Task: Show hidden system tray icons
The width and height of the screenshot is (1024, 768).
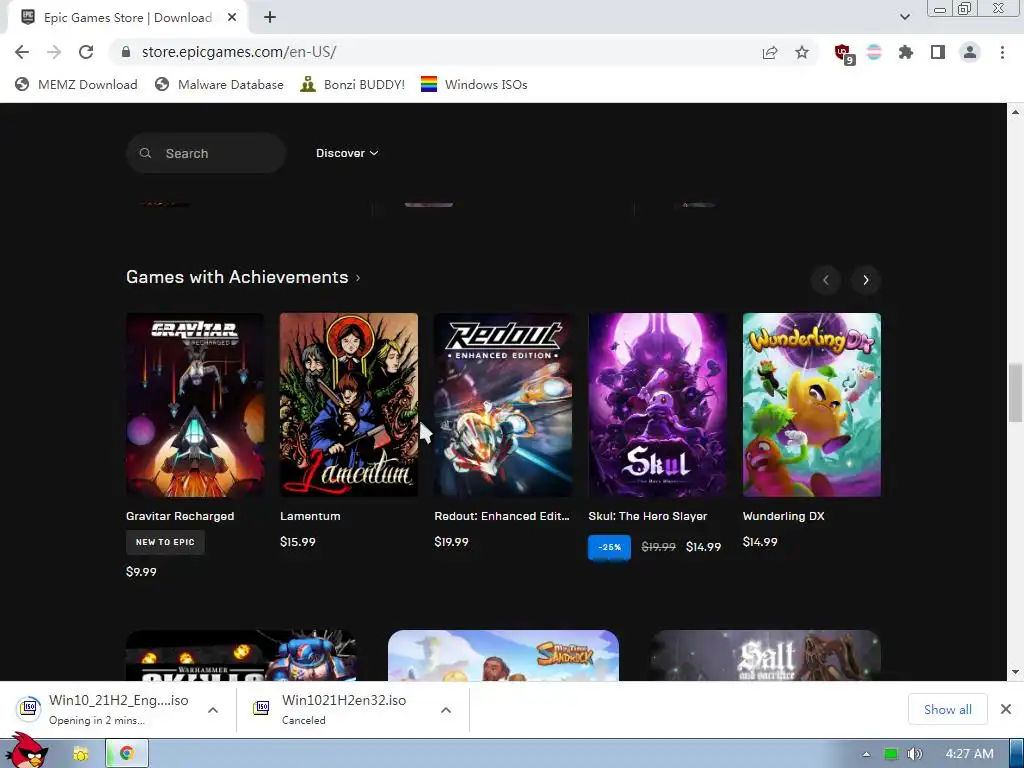Action: pyautogui.click(x=867, y=754)
